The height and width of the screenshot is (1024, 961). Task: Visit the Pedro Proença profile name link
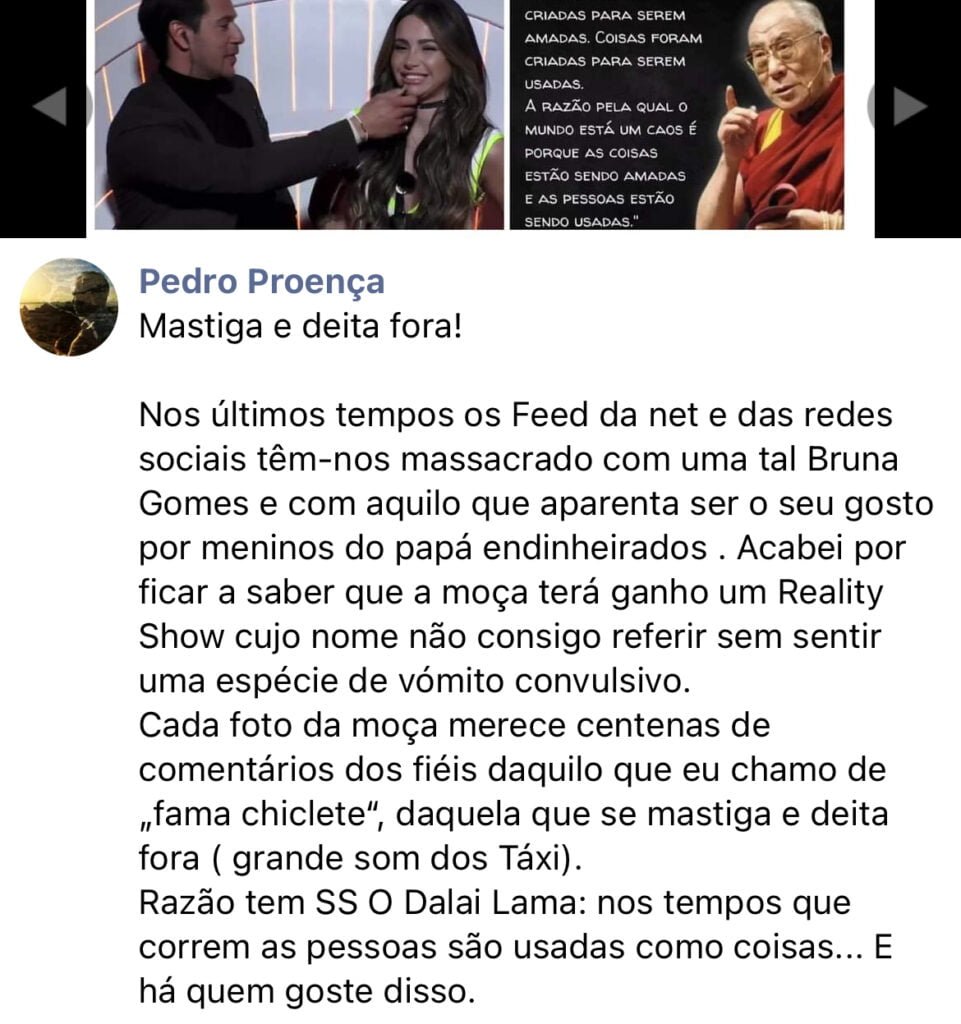(262, 281)
